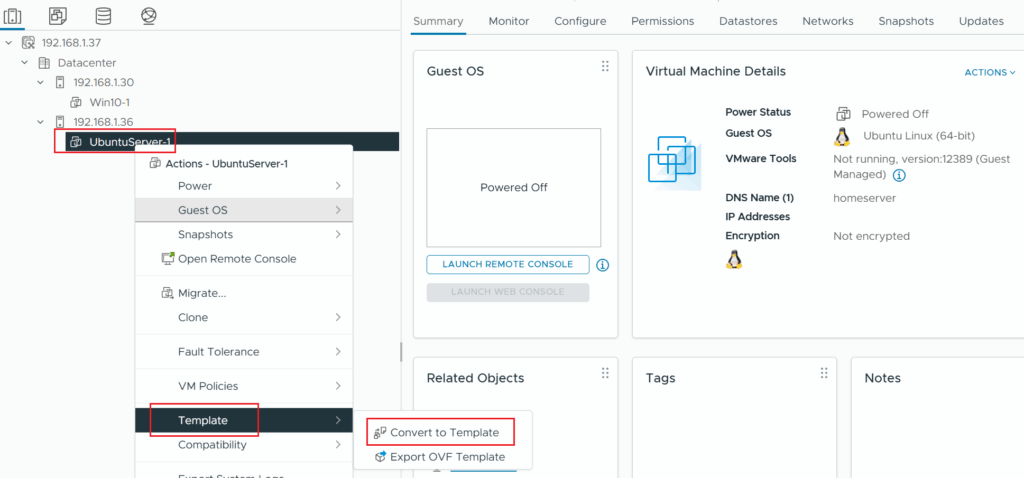1024x478 pixels.
Task: Click the Open Remote Console monitor icon
Action: click(x=168, y=259)
